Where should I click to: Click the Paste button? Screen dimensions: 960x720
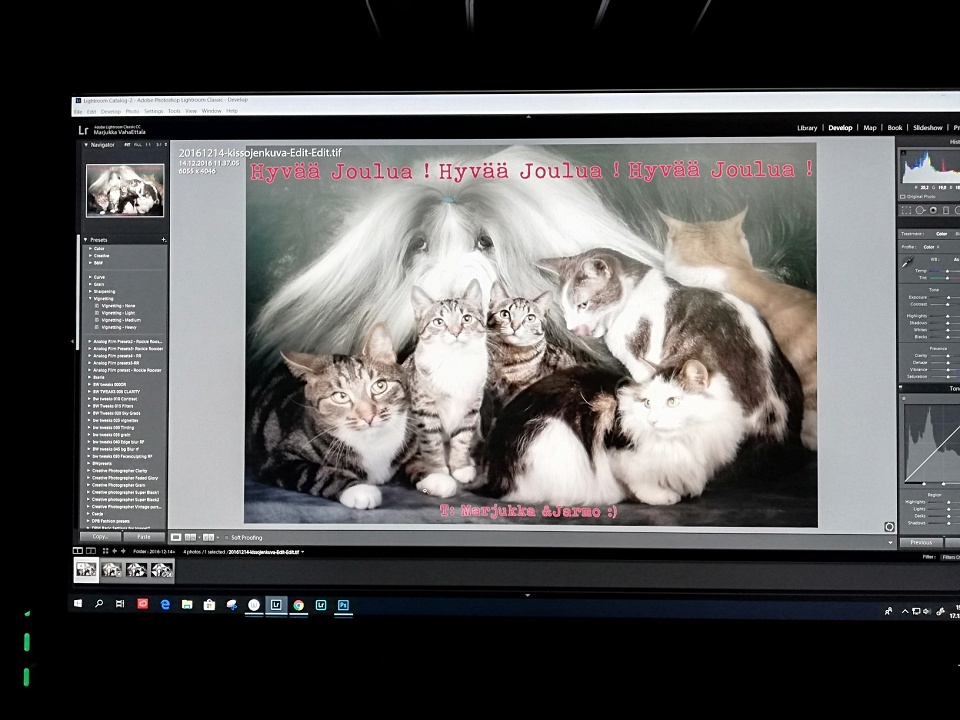[144, 536]
